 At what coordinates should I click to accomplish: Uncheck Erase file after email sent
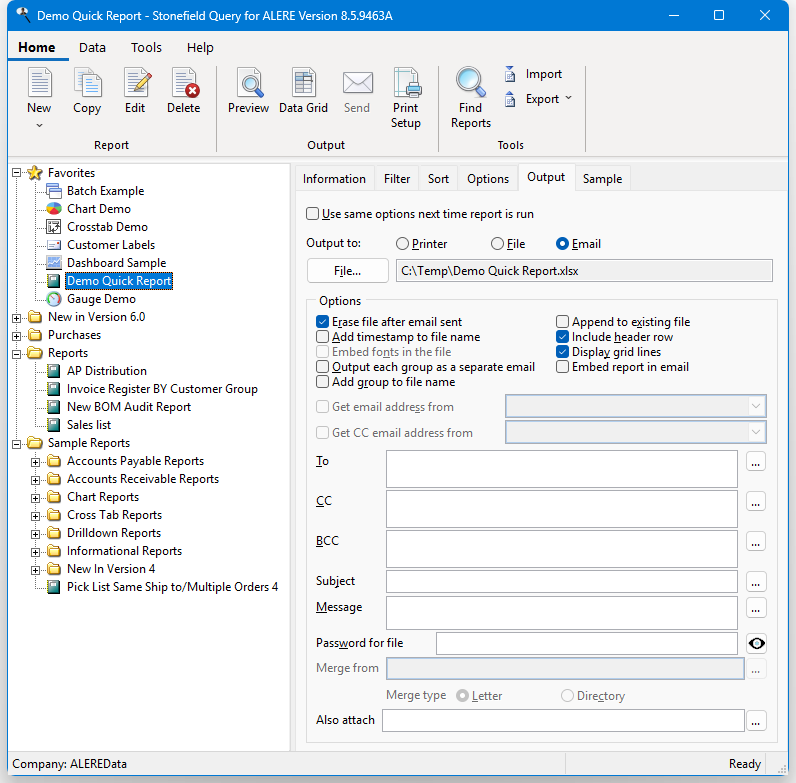(323, 322)
